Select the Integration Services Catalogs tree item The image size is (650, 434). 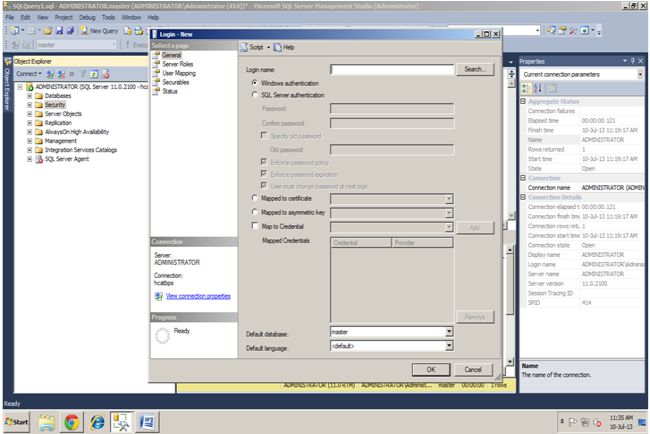click(x=81, y=150)
